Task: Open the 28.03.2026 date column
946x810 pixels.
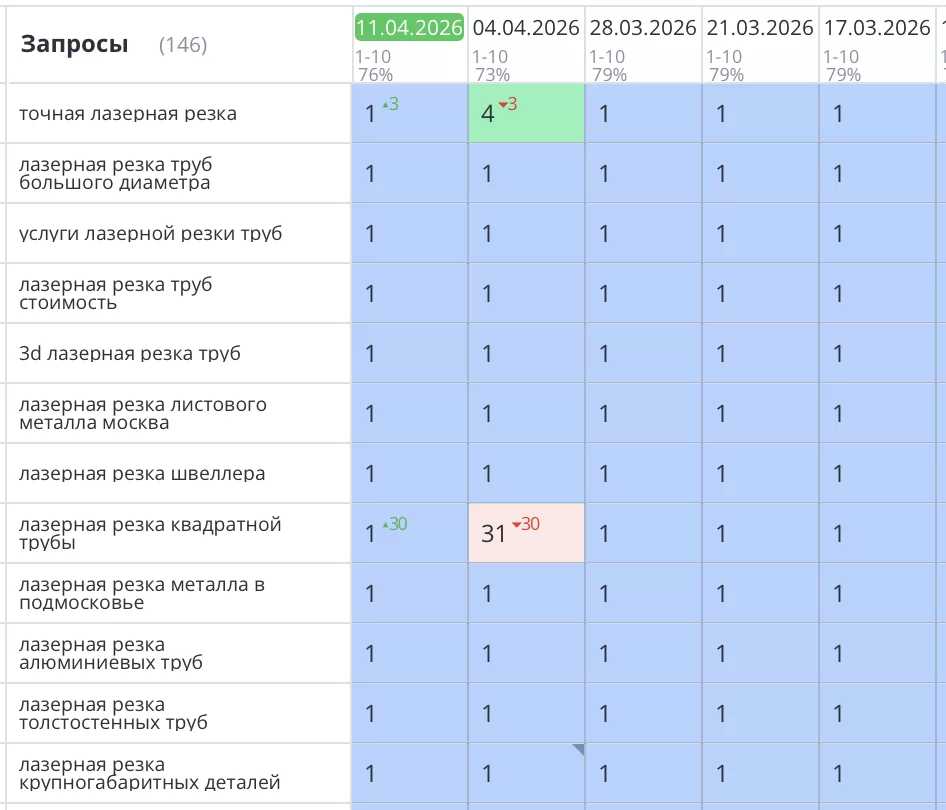Action: (643, 27)
